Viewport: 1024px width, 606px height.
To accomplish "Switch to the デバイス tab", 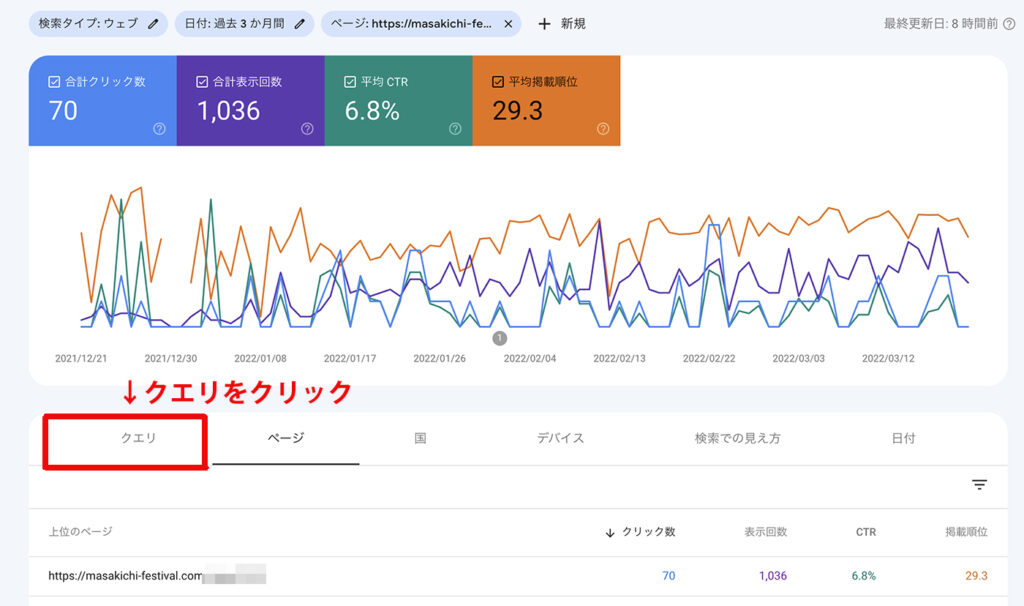I will coord(560,438).
